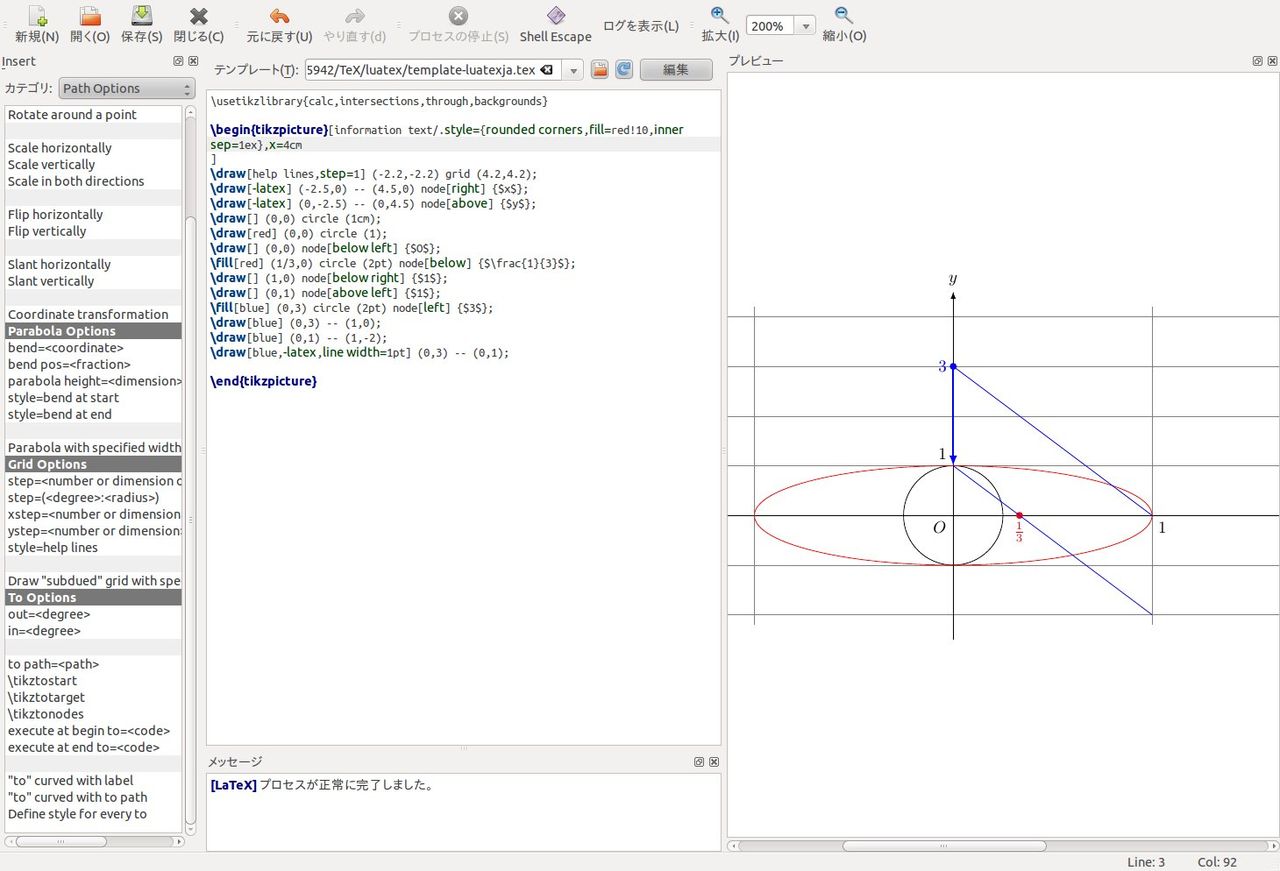The height and width of the screenshot is (871, 1280).
Task: Zoom out with 縮小(O)
Action: [844, 25]
